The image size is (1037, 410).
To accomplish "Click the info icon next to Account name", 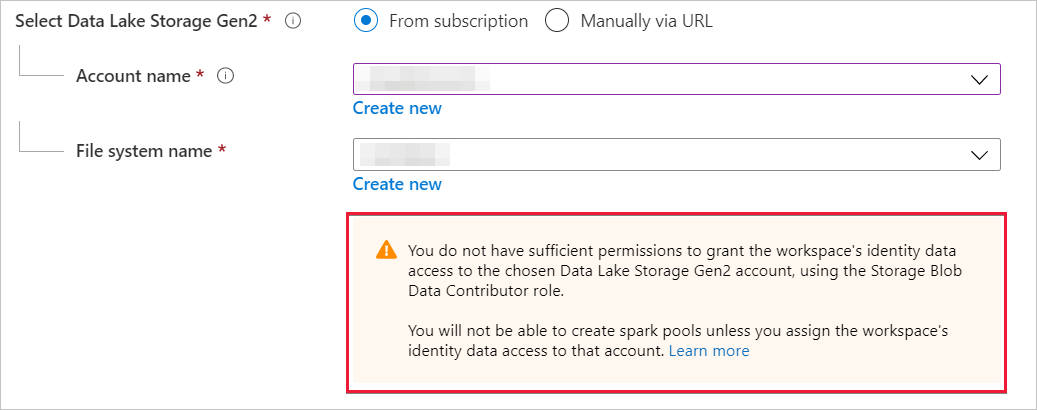I will (x=225, y=77).
